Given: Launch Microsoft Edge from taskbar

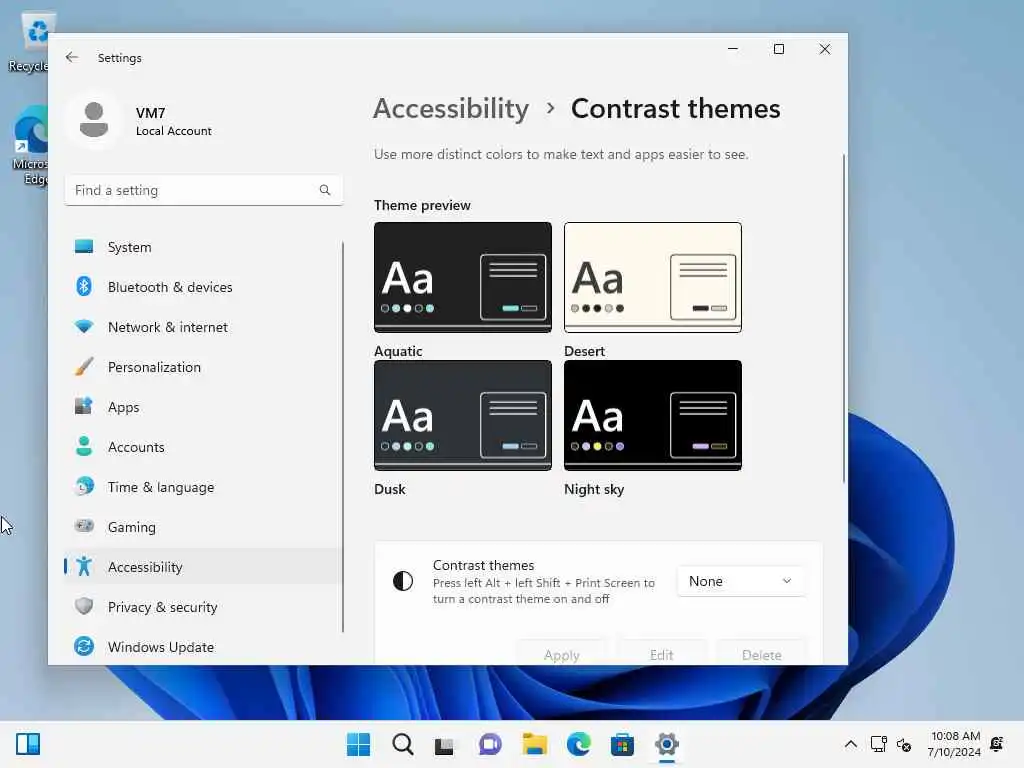Looking at the screenshot, I should pyautogui.click(x=579, y=744).
